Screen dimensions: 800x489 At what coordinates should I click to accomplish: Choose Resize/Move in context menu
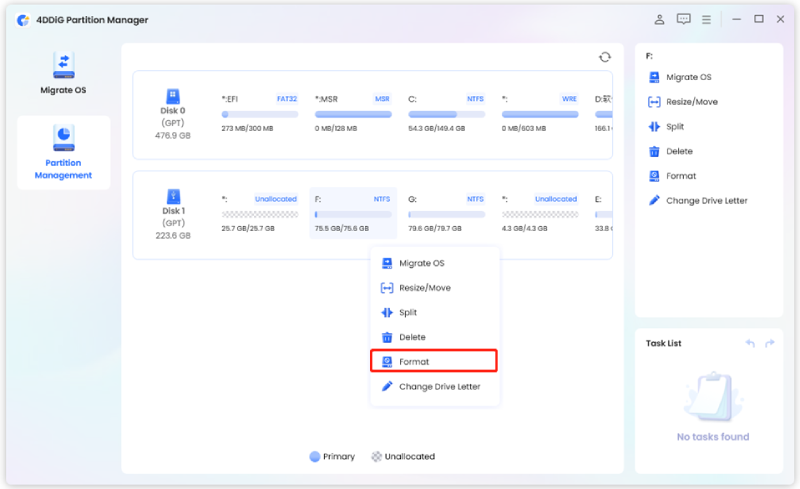coord(434,288)
